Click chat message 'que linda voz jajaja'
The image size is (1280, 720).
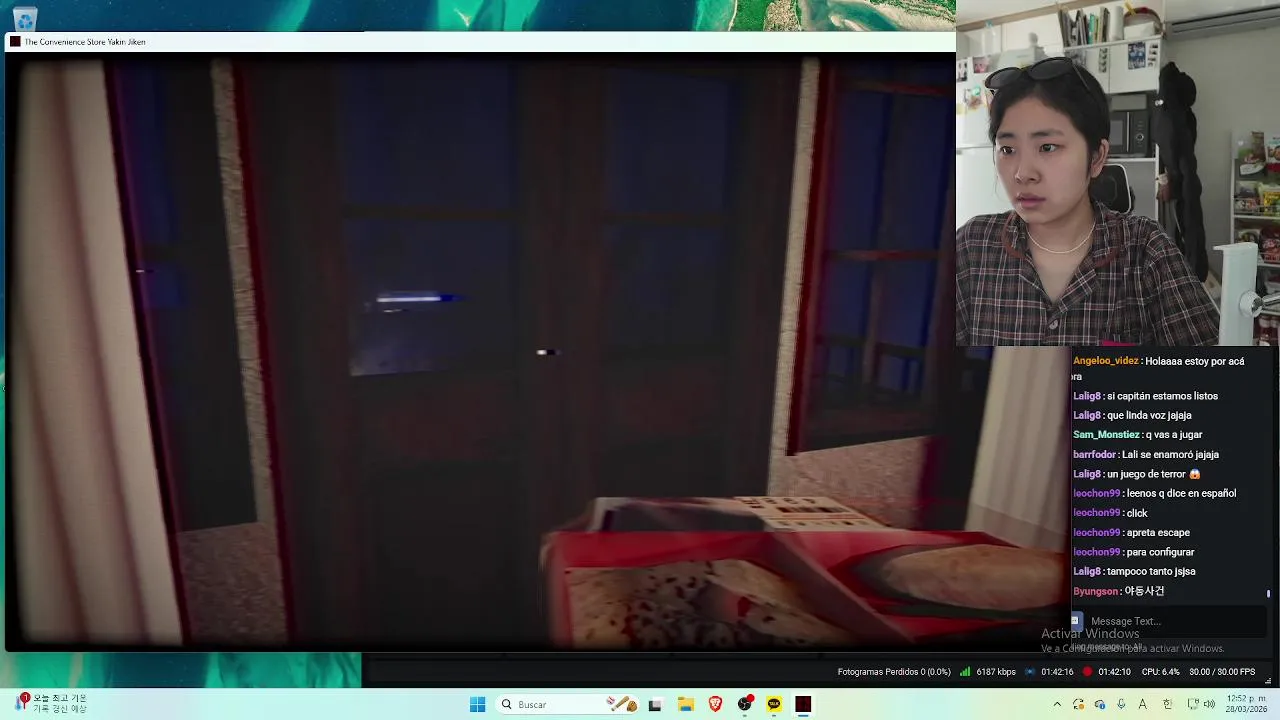[x=1149, y=416]
